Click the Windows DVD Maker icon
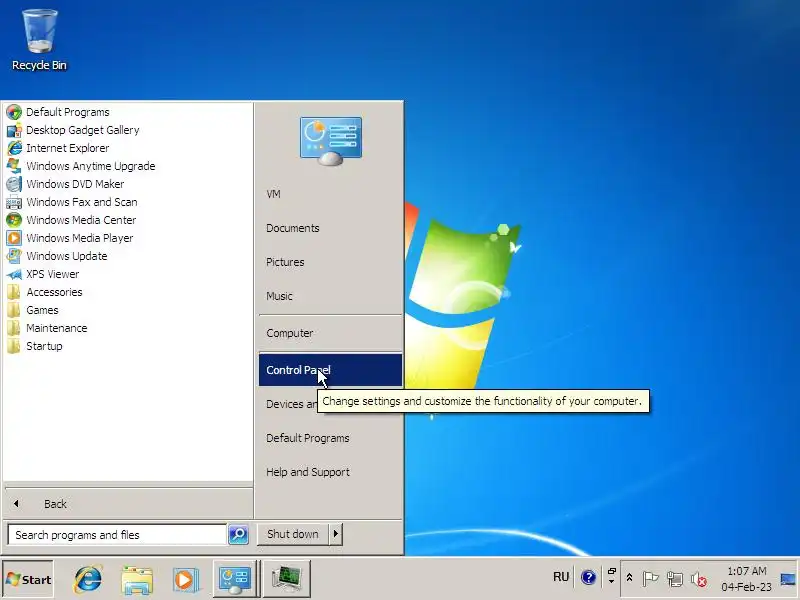800x600 pixels. point(14,184)
